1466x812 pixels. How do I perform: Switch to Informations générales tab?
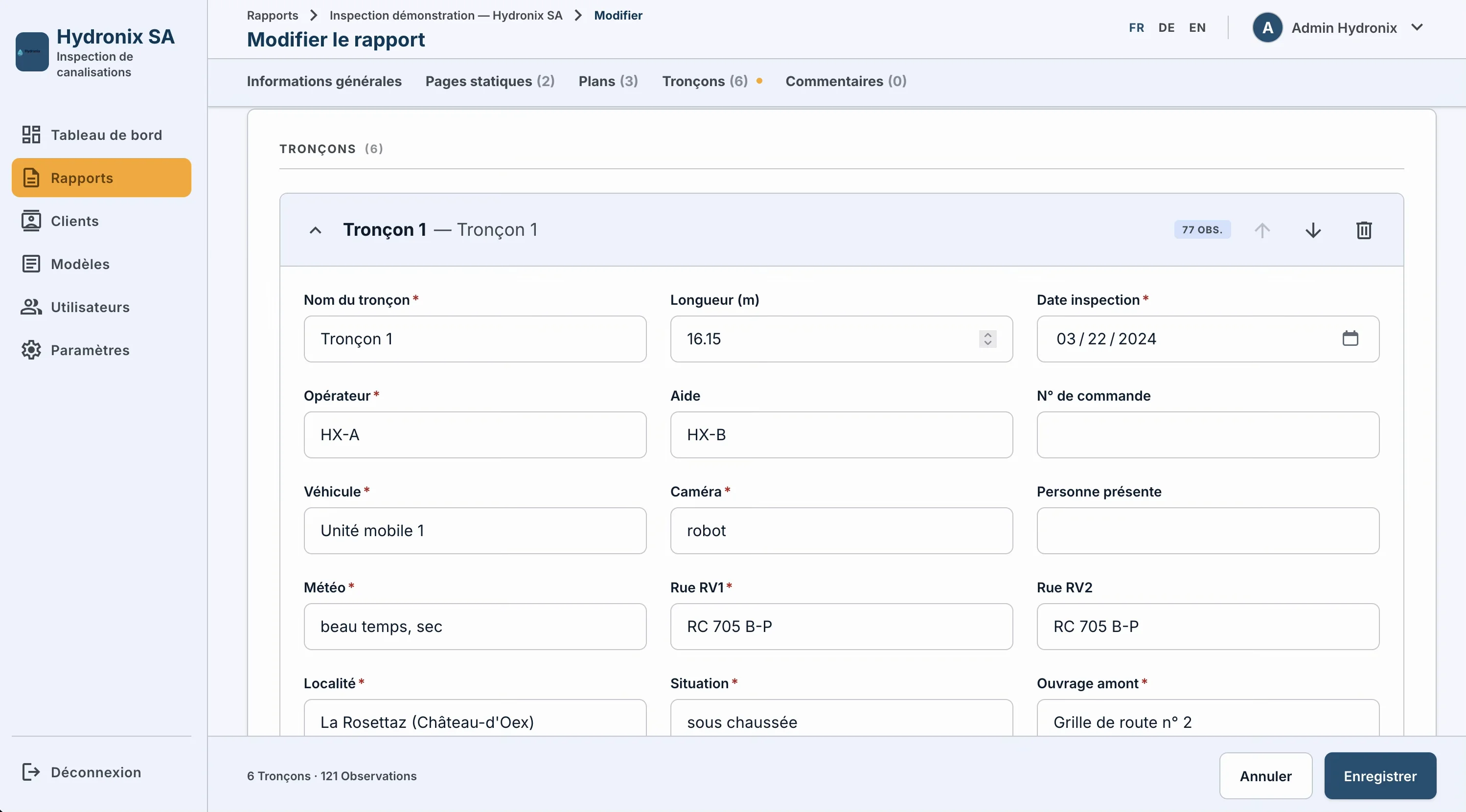pyautogui.click(x=324, y=81)
